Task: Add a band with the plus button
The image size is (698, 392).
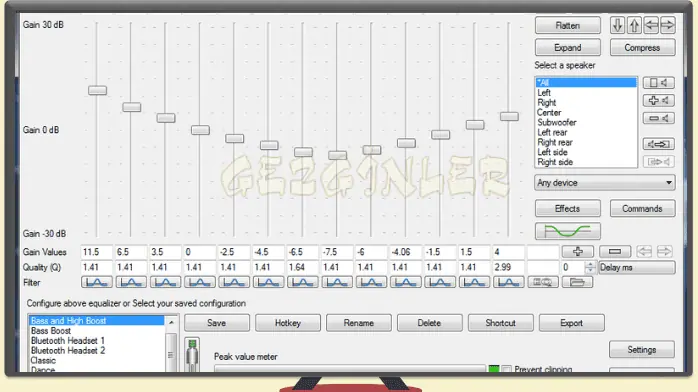Action: [x=577, y=252]
